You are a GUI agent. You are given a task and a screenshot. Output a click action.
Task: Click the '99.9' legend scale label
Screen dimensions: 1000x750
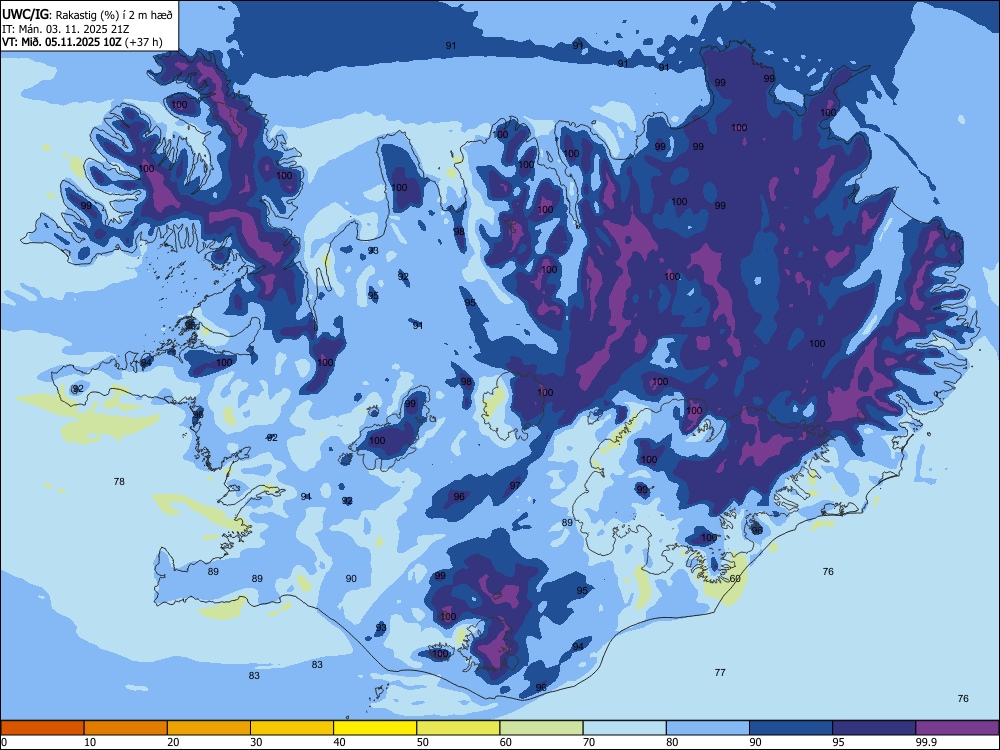coord(926,742)
